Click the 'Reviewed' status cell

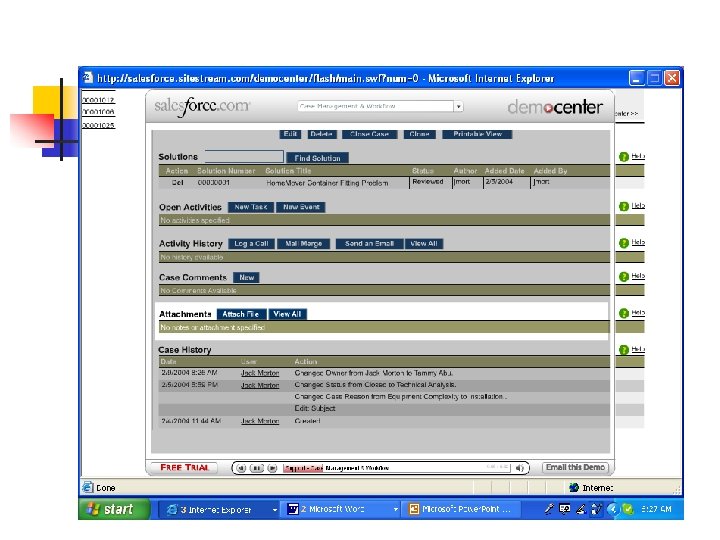pyautogui.click(x=428, y=182)
